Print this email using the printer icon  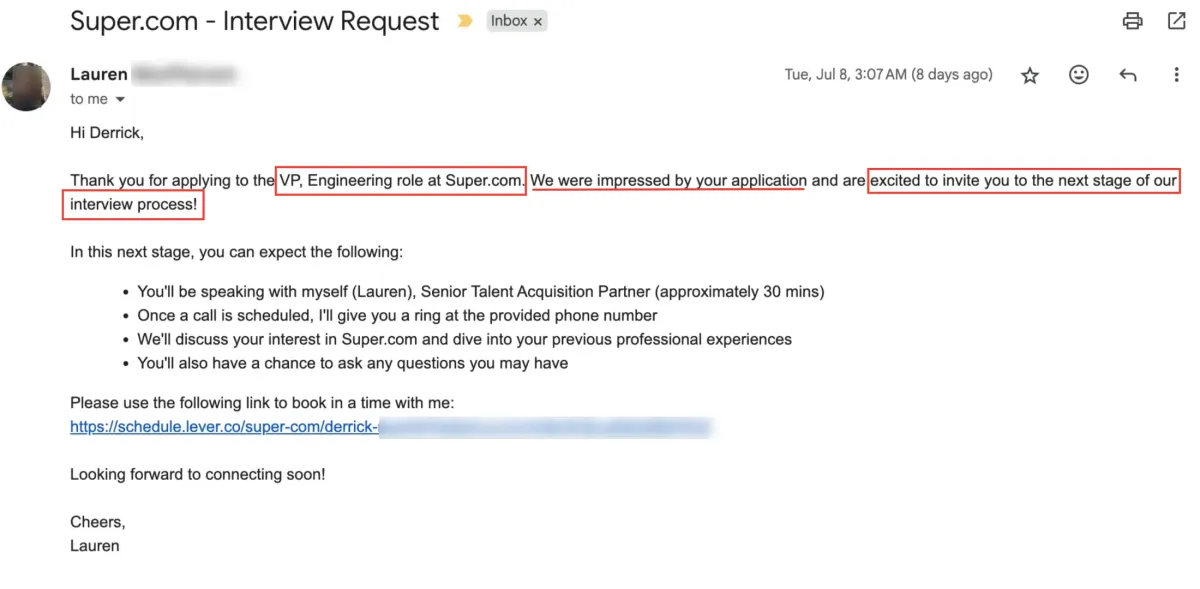click(1132, 21)
